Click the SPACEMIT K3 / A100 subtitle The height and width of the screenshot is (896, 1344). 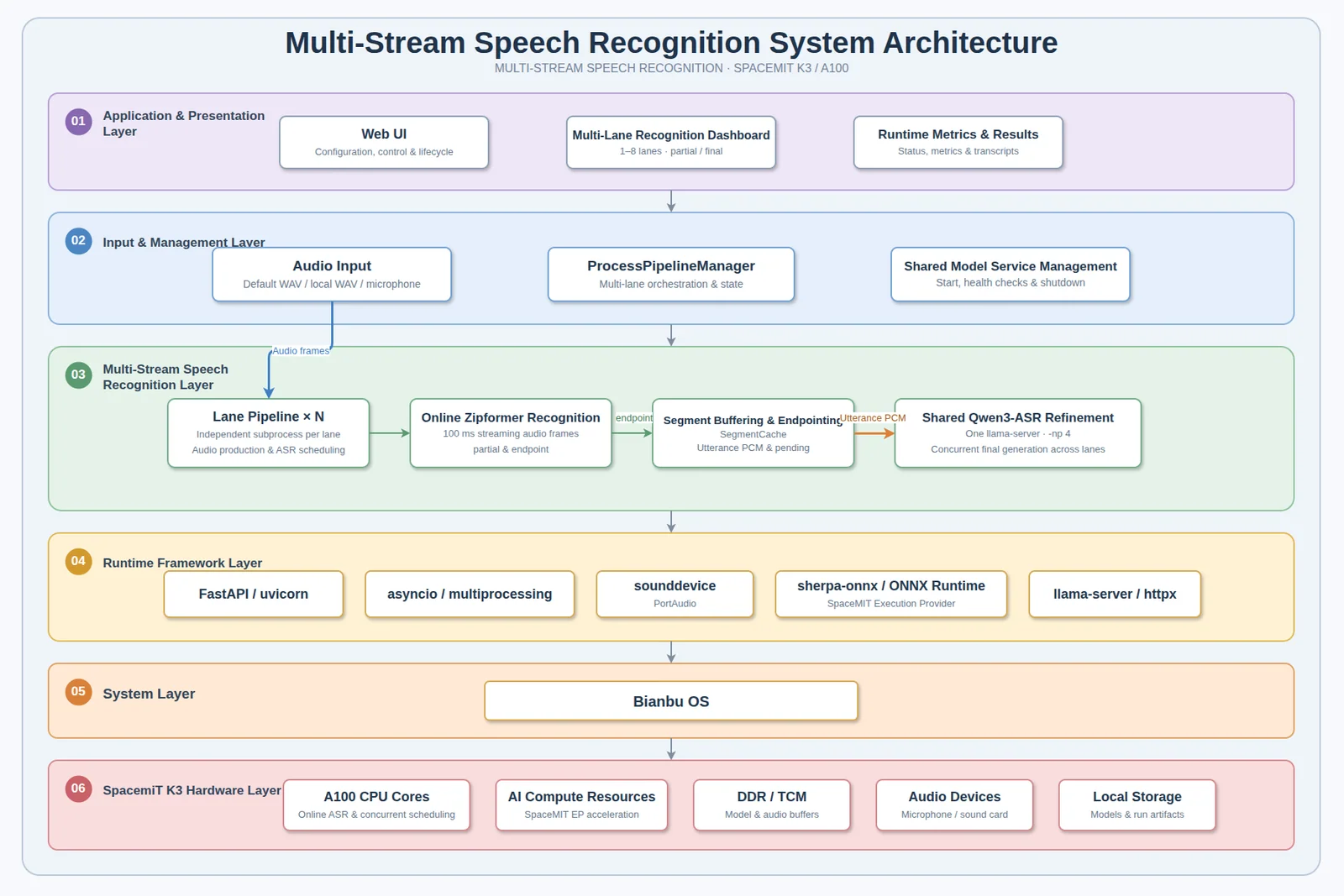(671, 68)
